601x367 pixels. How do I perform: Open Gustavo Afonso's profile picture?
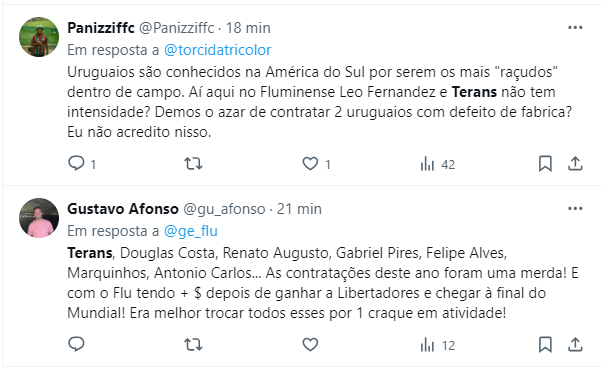(x=39, y=218)
